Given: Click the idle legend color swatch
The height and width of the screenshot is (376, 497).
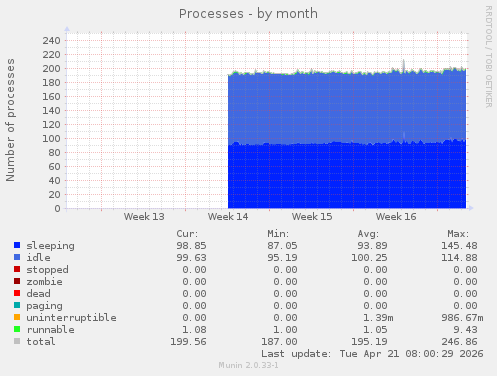Looking at the screenshot, I should coord(17,257).
